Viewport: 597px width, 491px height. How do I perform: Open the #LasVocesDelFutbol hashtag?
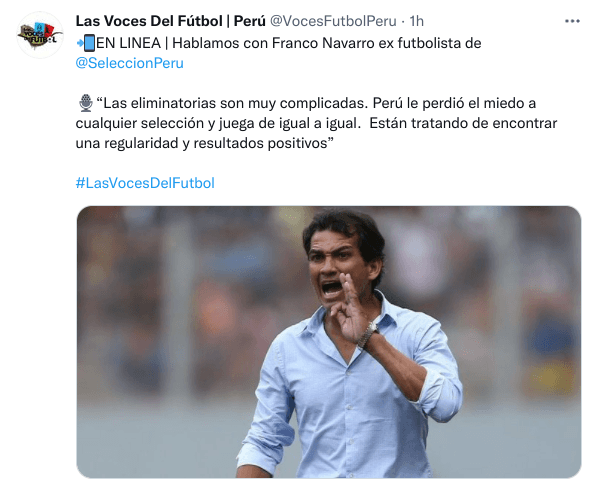[x=145, y=183]
